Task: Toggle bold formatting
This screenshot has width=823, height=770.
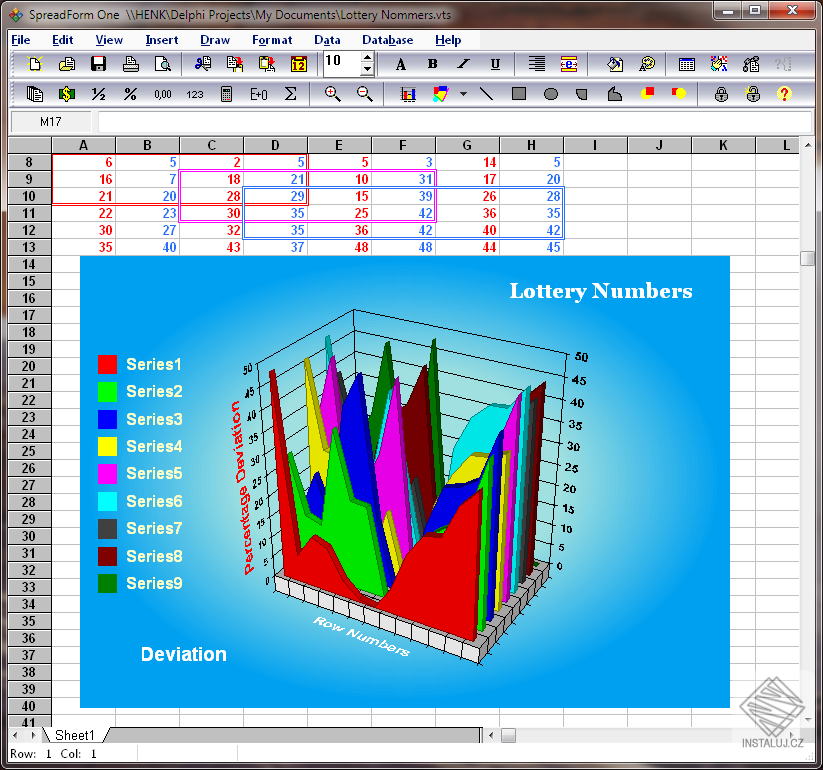Action: (432, 63)
